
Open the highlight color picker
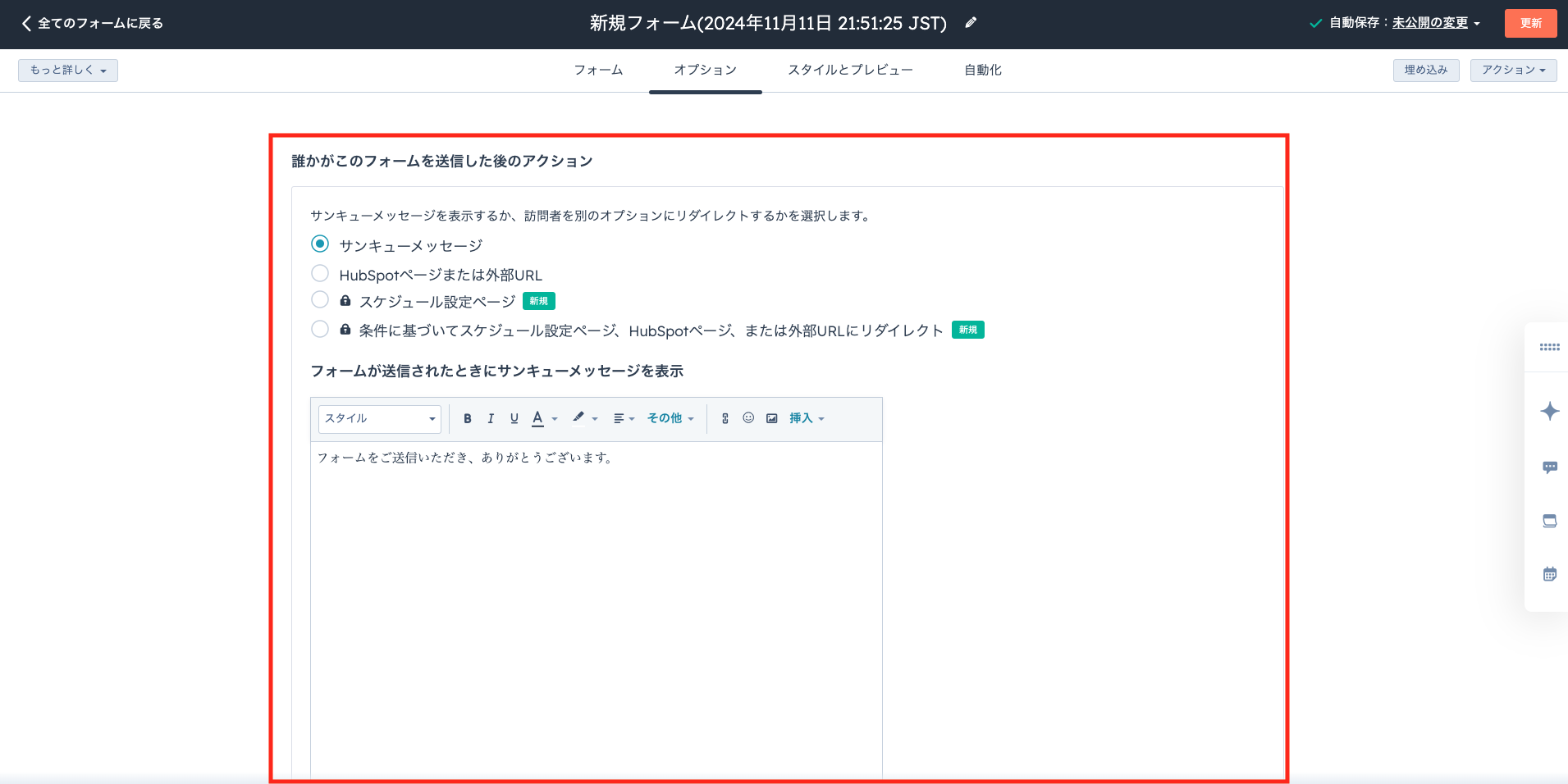pos(585,418)
